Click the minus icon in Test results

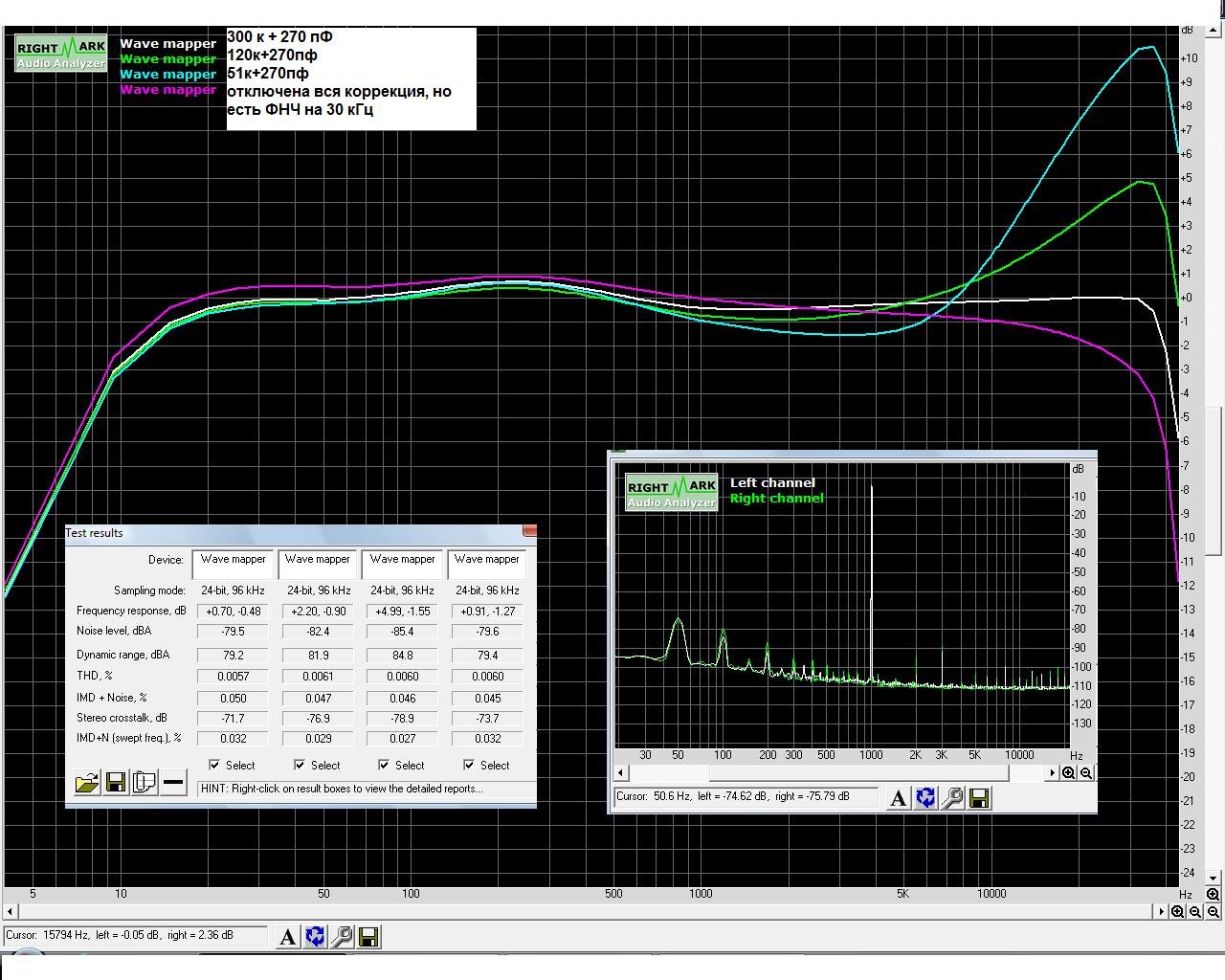tap(173, 784)
